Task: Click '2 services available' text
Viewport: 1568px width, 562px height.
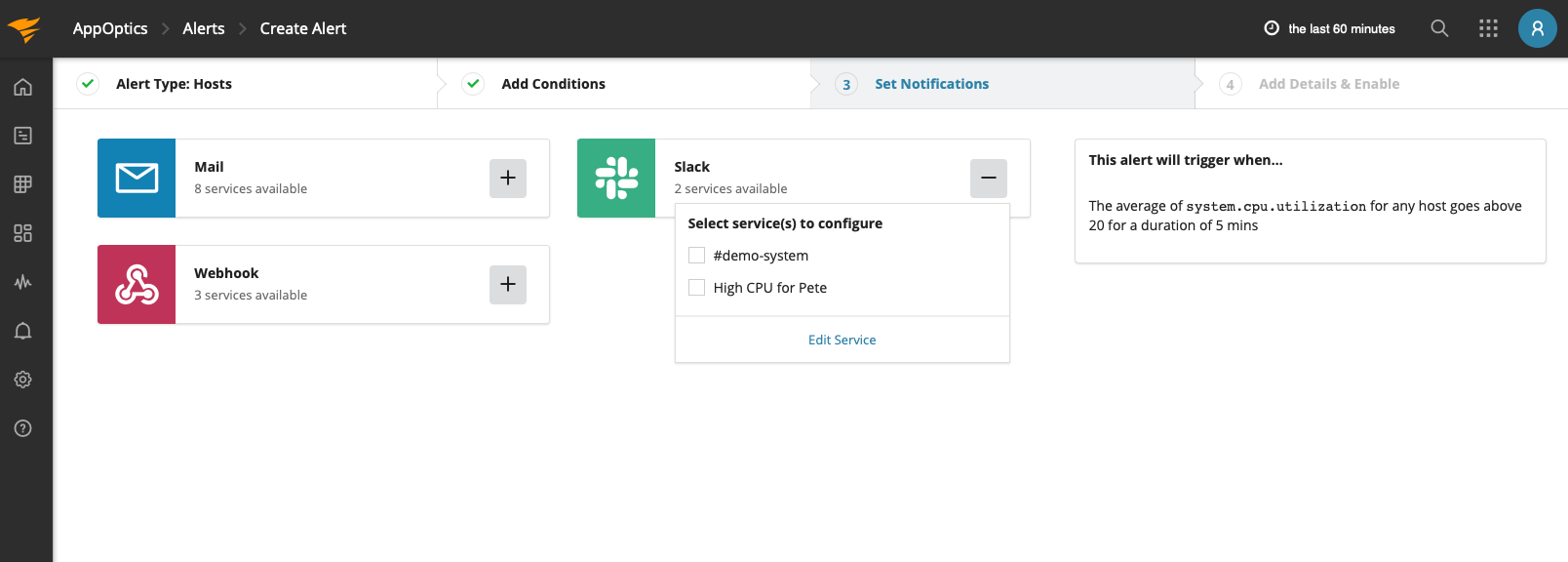Action: pyautogui.click(x=730, y=188)
